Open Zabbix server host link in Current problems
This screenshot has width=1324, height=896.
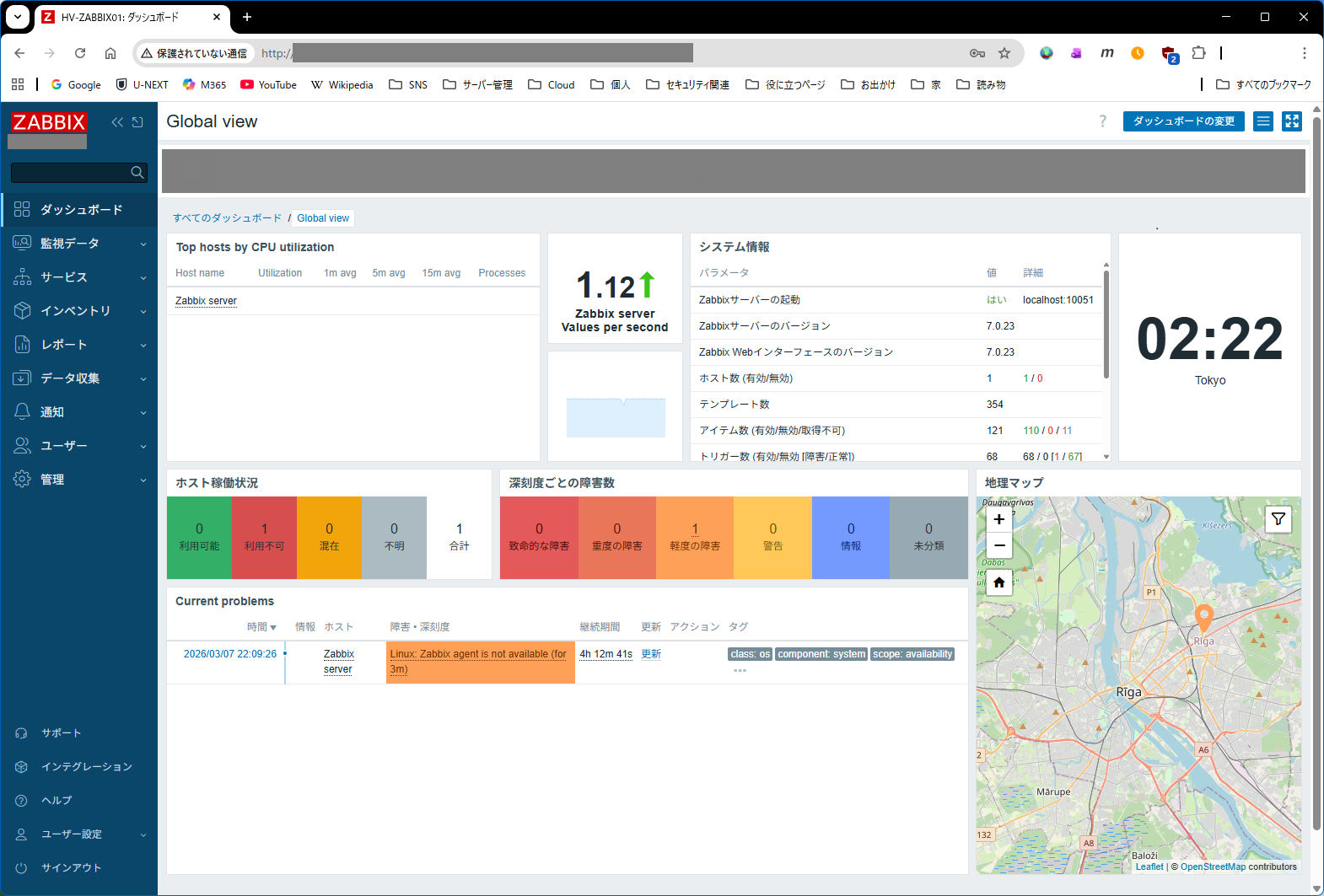pyautogui.click(x=338, y=662)
